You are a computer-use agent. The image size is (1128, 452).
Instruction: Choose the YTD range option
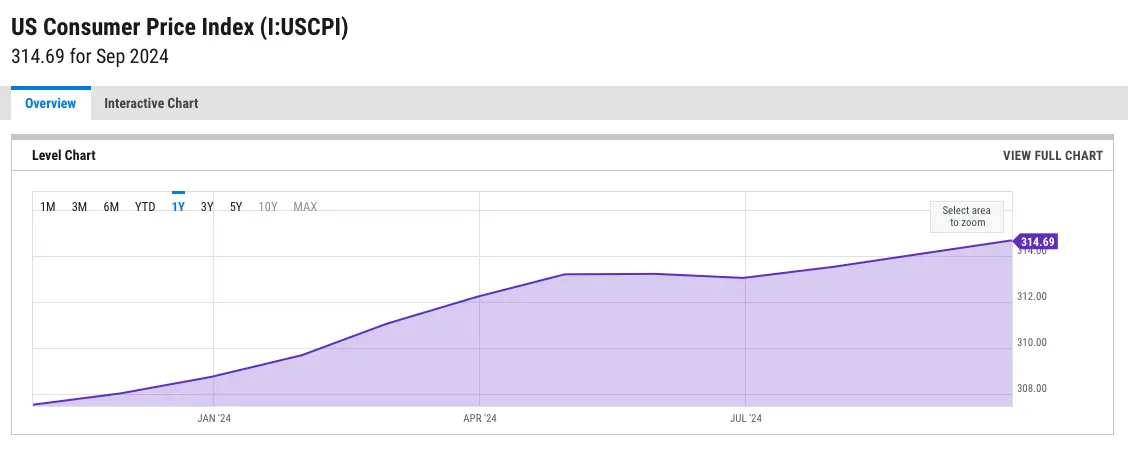point(145,207)
